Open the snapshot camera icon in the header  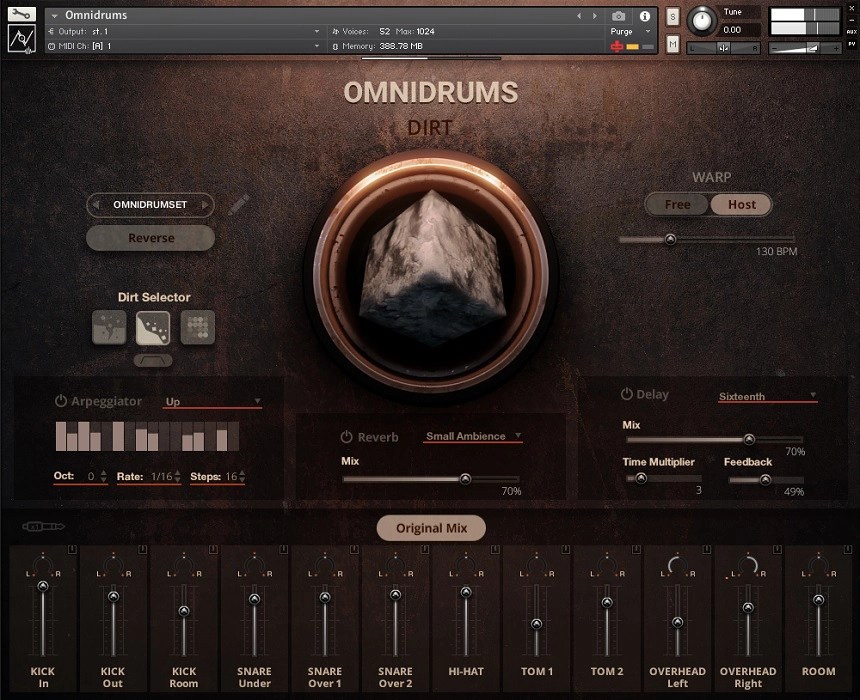tap(620, 16)
